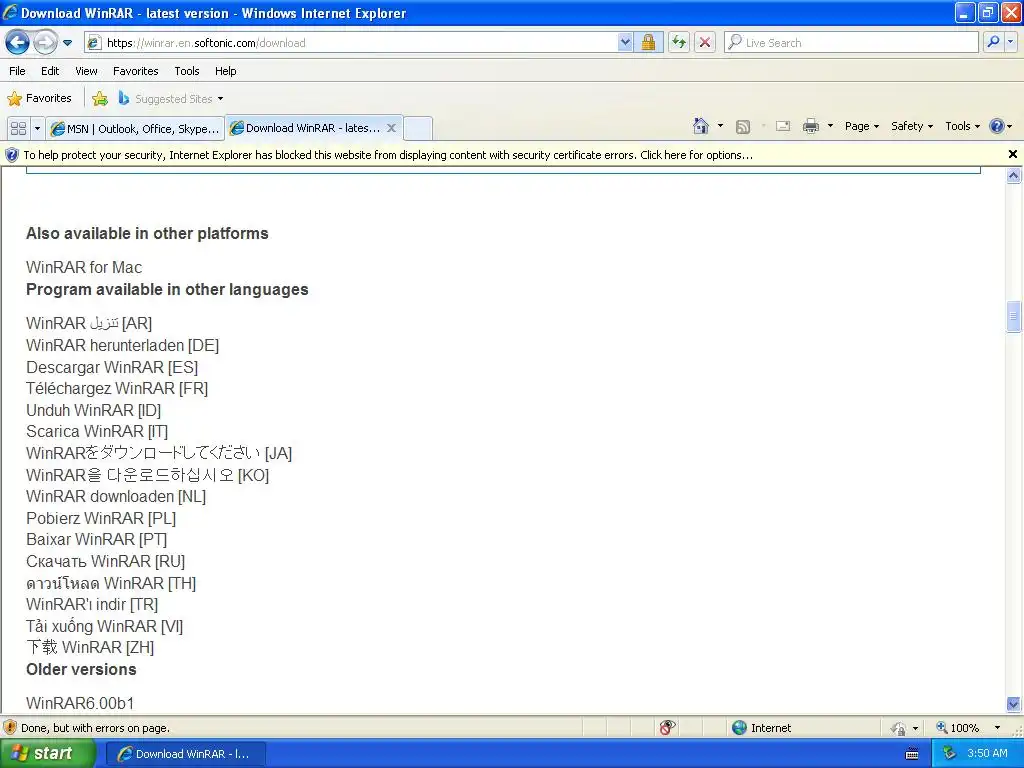The width and height of the screenshot is (1024, 768).
Task: Click the Stop loading button
Action: pos(705,43)
